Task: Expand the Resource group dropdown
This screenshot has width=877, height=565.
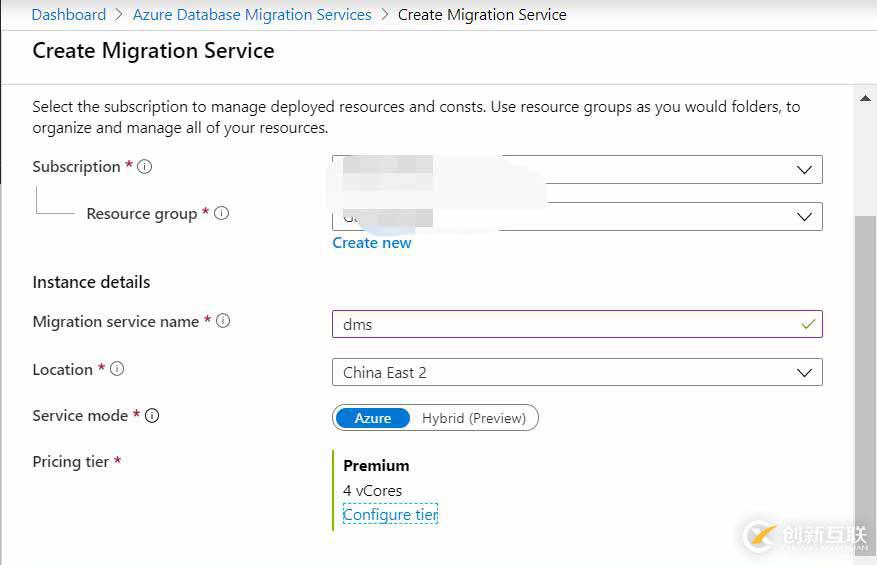Action: 804,216
